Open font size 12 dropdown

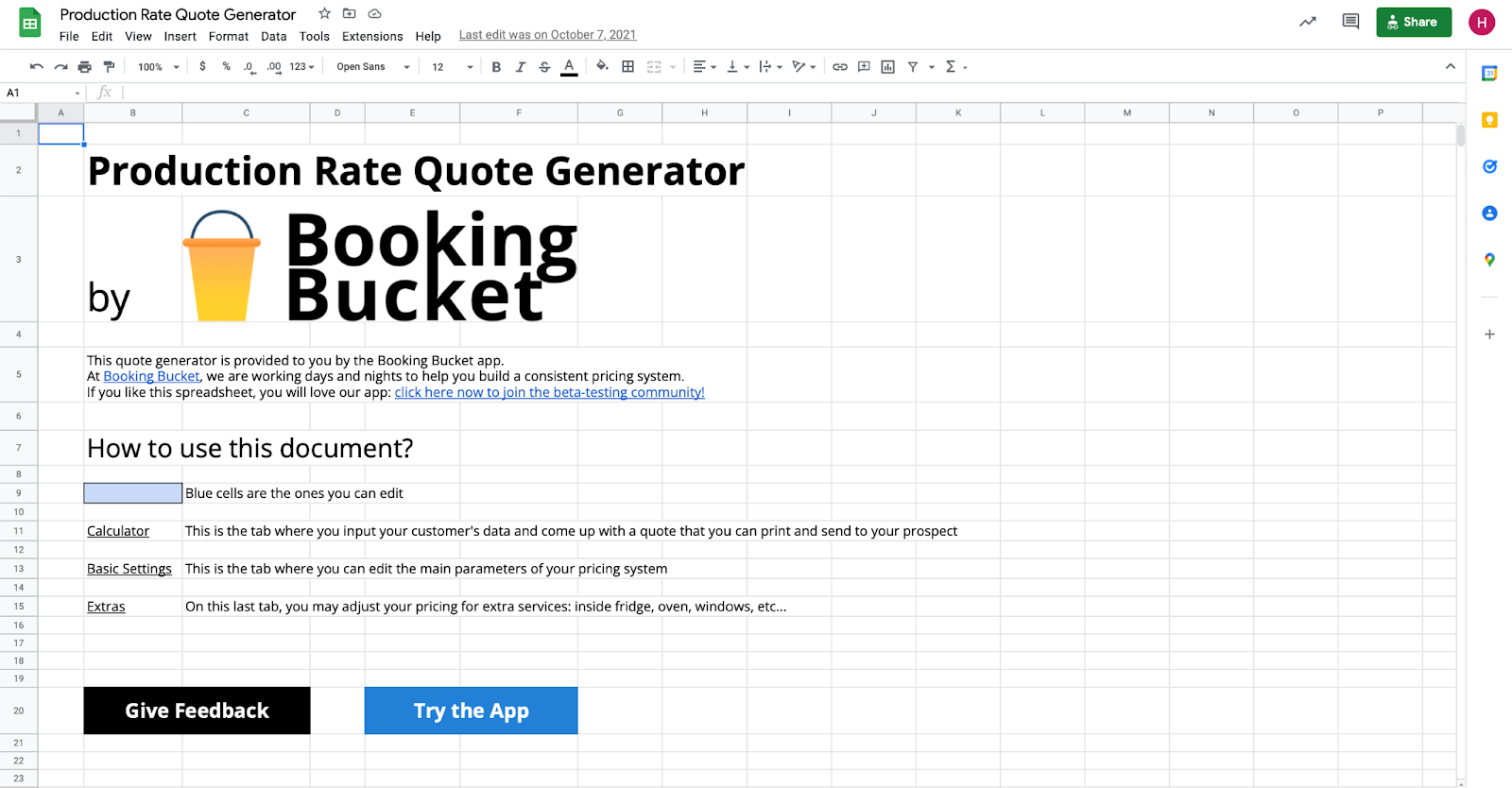pos(453,67)
